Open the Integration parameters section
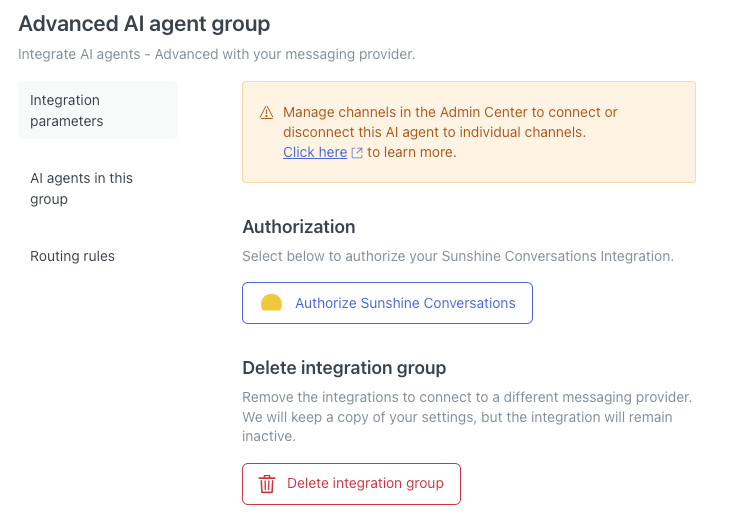This screenshot has height=525, width=747. tap(98, 110)
